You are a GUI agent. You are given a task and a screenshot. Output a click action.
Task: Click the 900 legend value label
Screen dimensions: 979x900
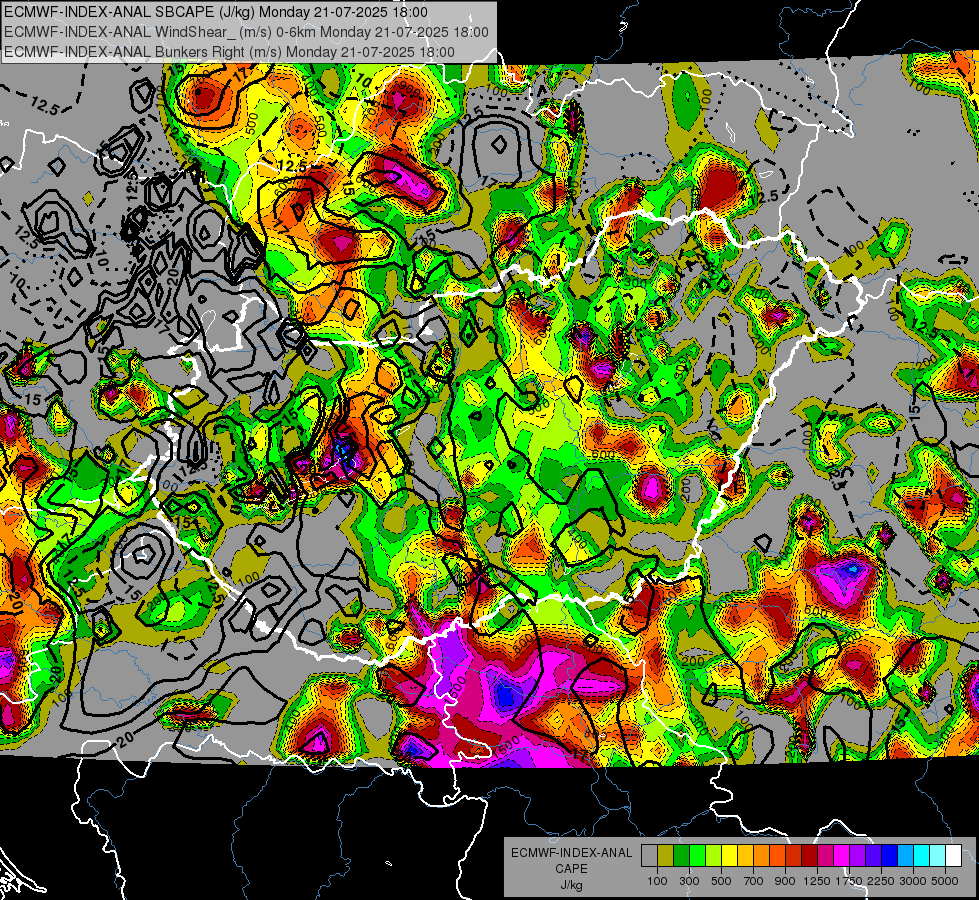pyautogui.click(x=785, y=881)
